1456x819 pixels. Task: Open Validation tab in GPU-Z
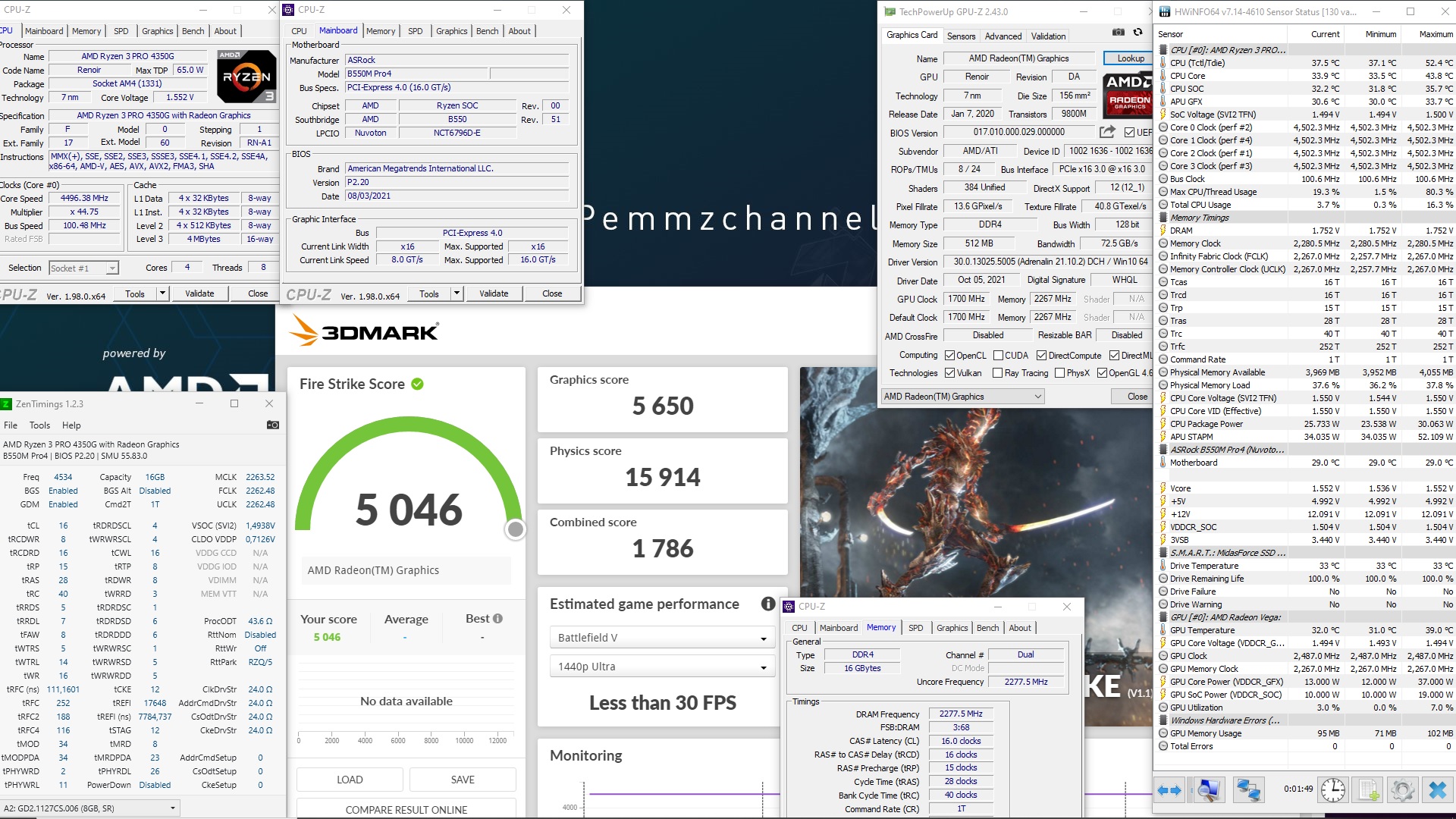pos(1048,36)
